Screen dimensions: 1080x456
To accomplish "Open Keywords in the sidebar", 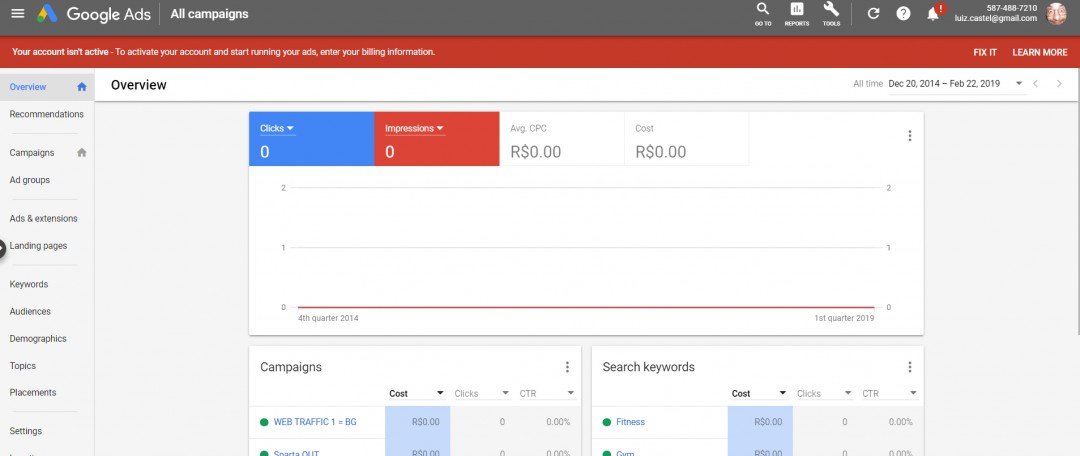I will (x=29, y=284).
